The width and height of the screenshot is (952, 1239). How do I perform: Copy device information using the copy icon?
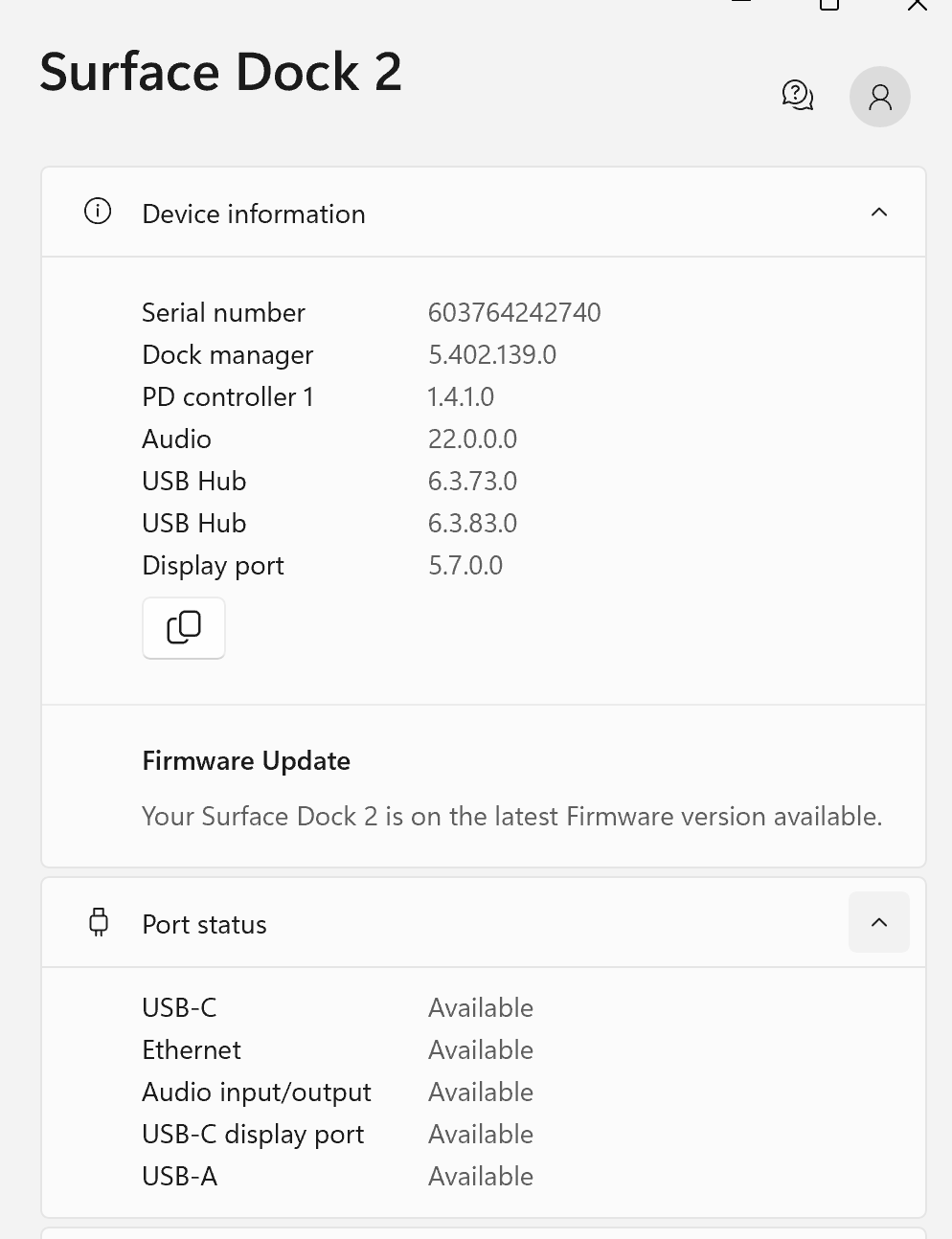coord(184,628)
